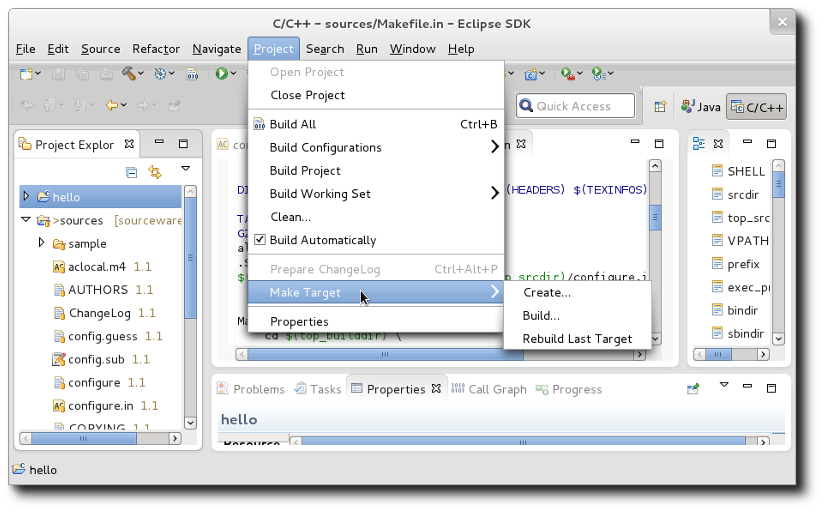Open the New wizard dropdown arrow

pos(38,74)
